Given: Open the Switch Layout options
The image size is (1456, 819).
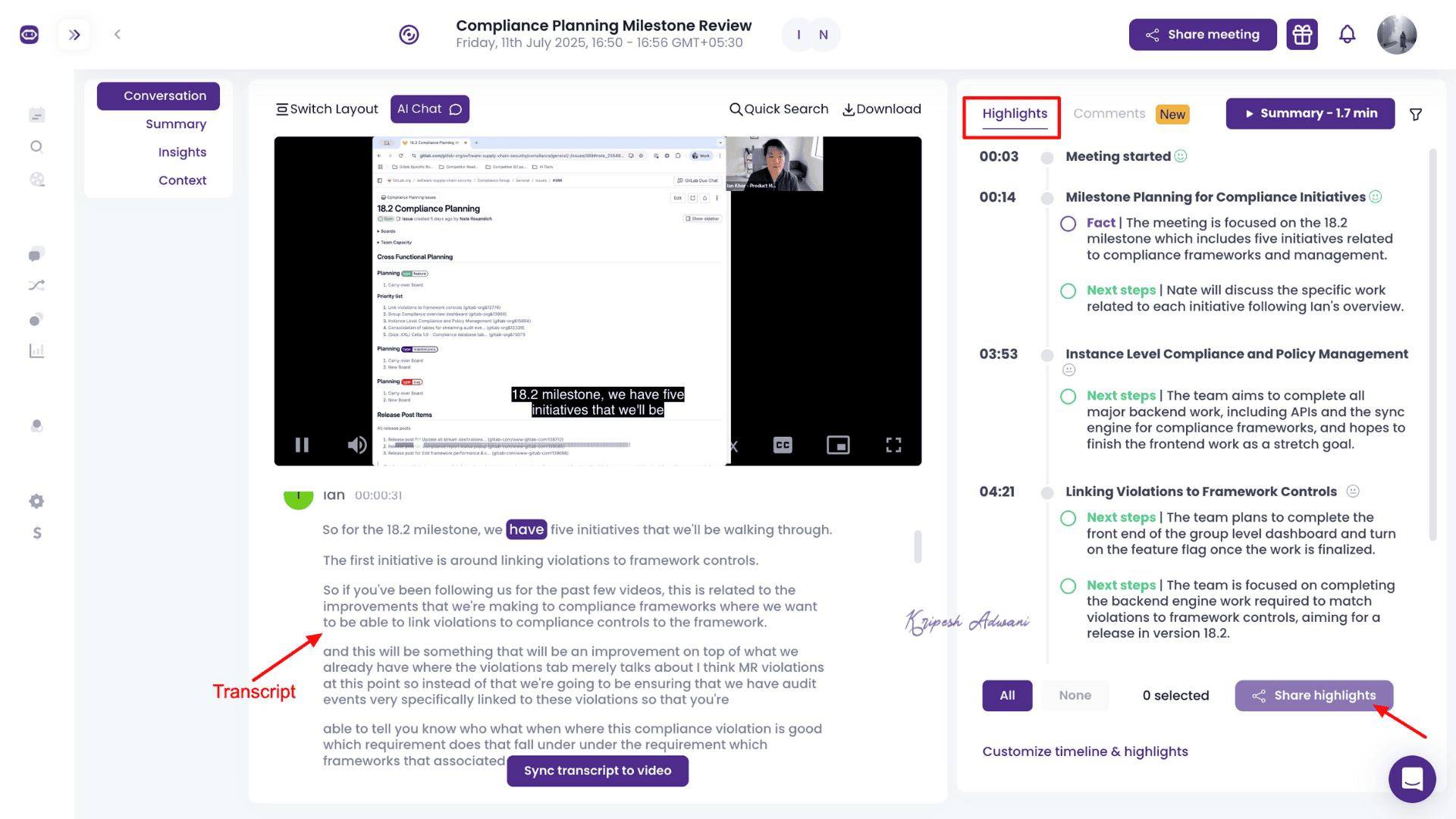Looking at the screenshot, I should click(327, 109).
